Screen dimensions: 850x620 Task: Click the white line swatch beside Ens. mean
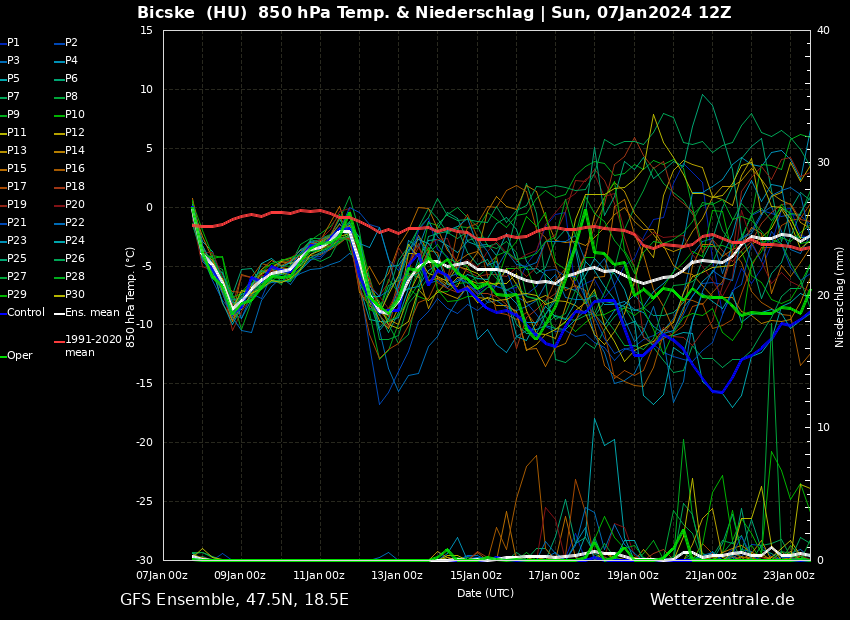[59, 313]
